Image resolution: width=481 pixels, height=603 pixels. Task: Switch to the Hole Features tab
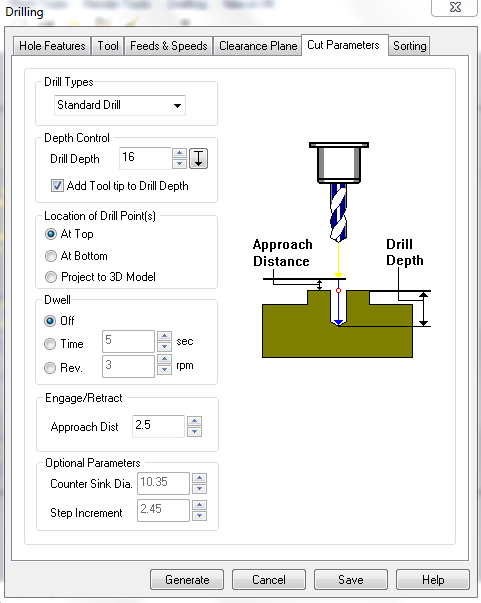click(x=52, y=46)
